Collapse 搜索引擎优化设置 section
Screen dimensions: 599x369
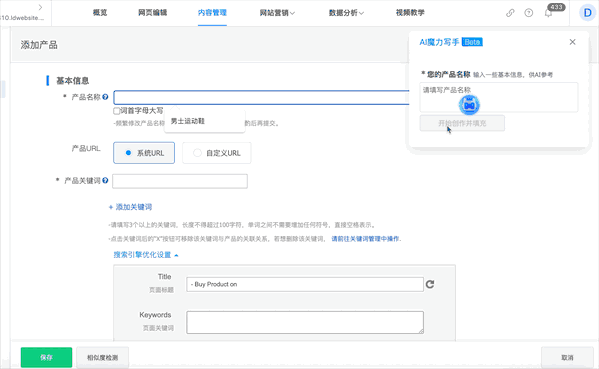coord(146,255)
